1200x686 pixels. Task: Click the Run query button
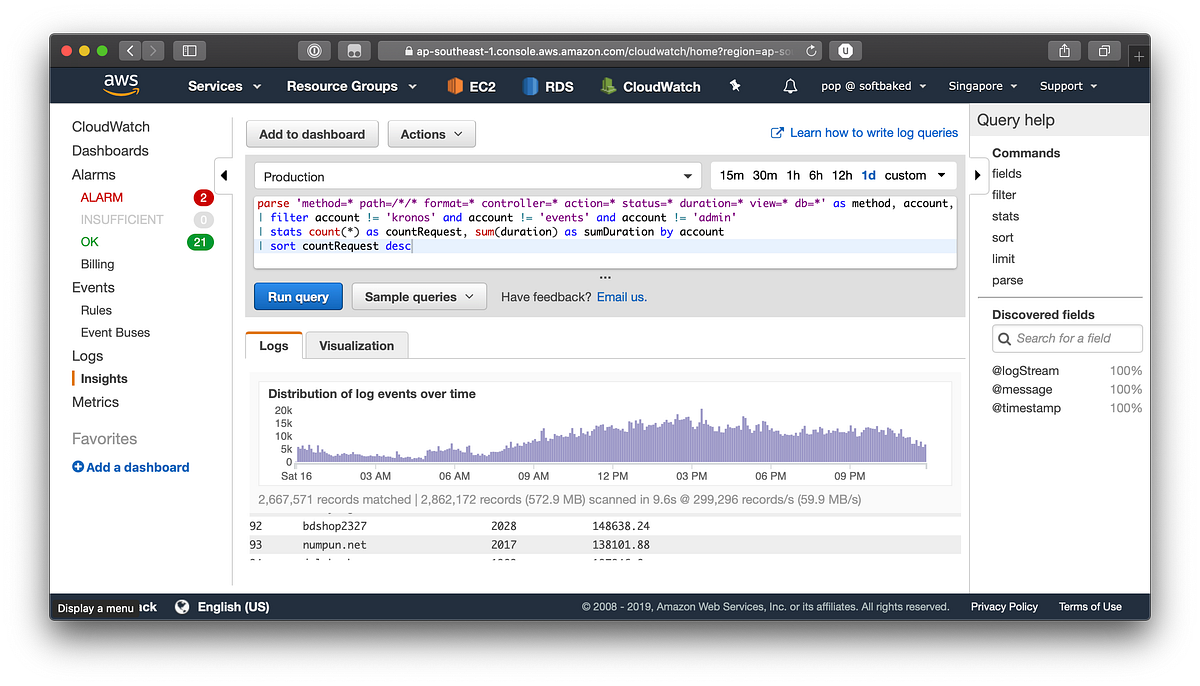(x=297, y=296)
